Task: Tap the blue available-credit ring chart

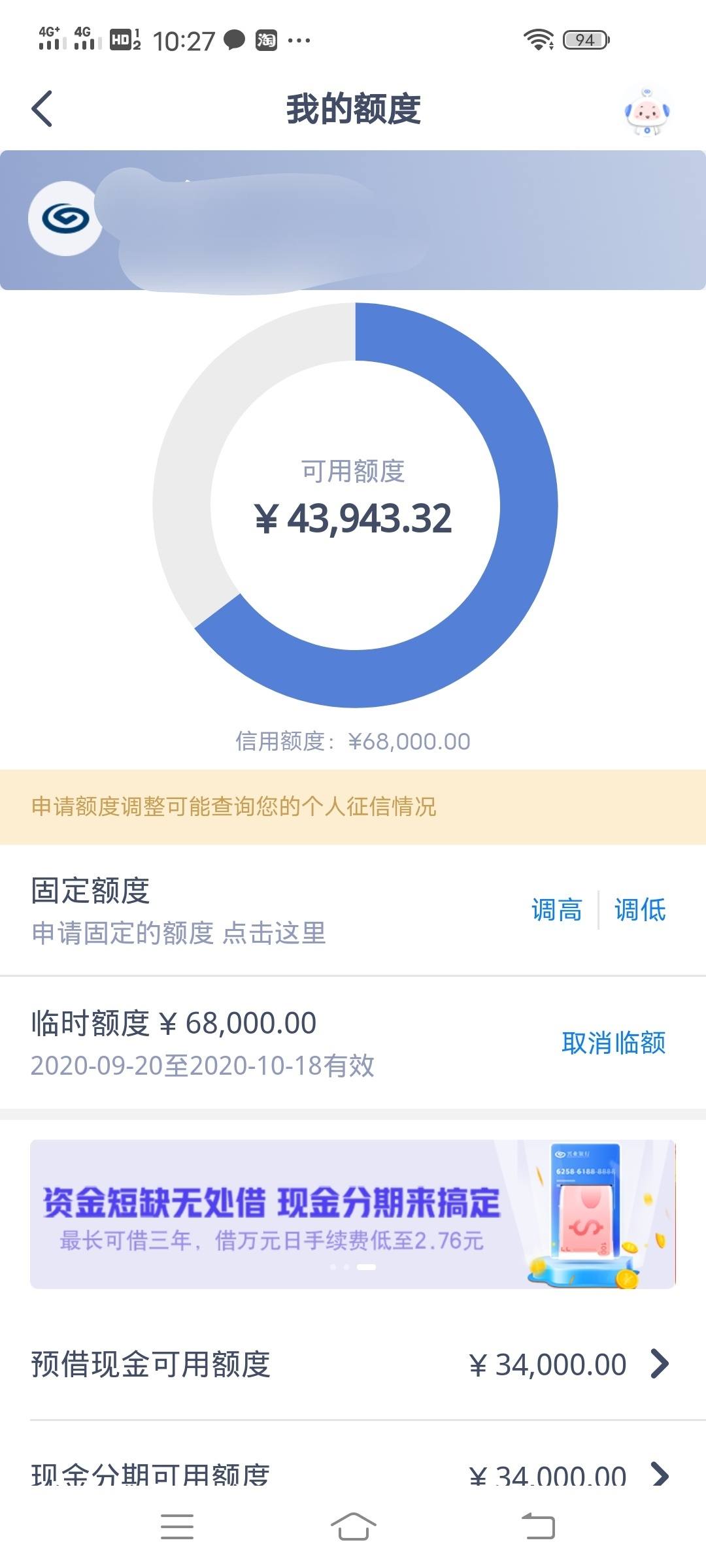Action: [355, 504]
